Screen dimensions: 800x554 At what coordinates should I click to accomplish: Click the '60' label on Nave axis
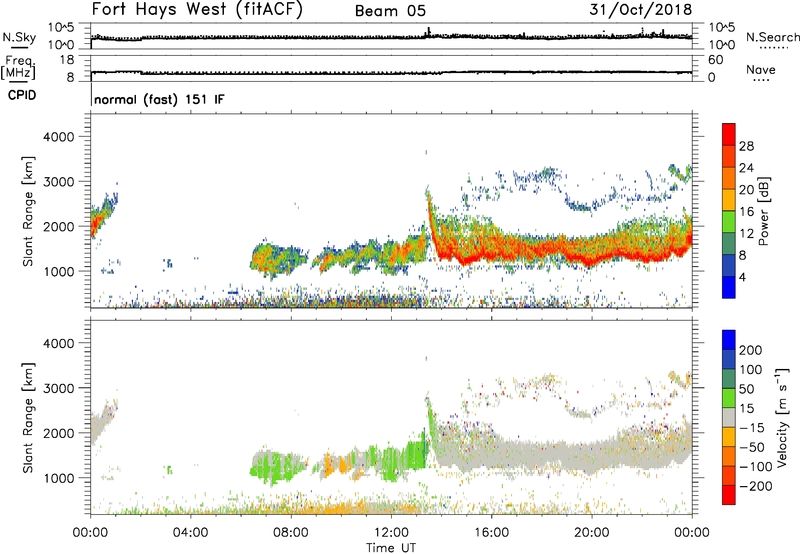[x=715, y=60]
